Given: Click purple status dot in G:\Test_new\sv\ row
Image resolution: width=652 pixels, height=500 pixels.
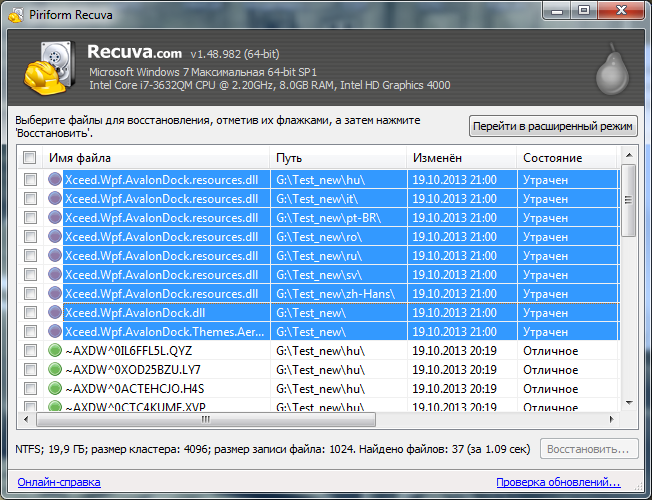Looking at the screenshot, I should [54, 274].
